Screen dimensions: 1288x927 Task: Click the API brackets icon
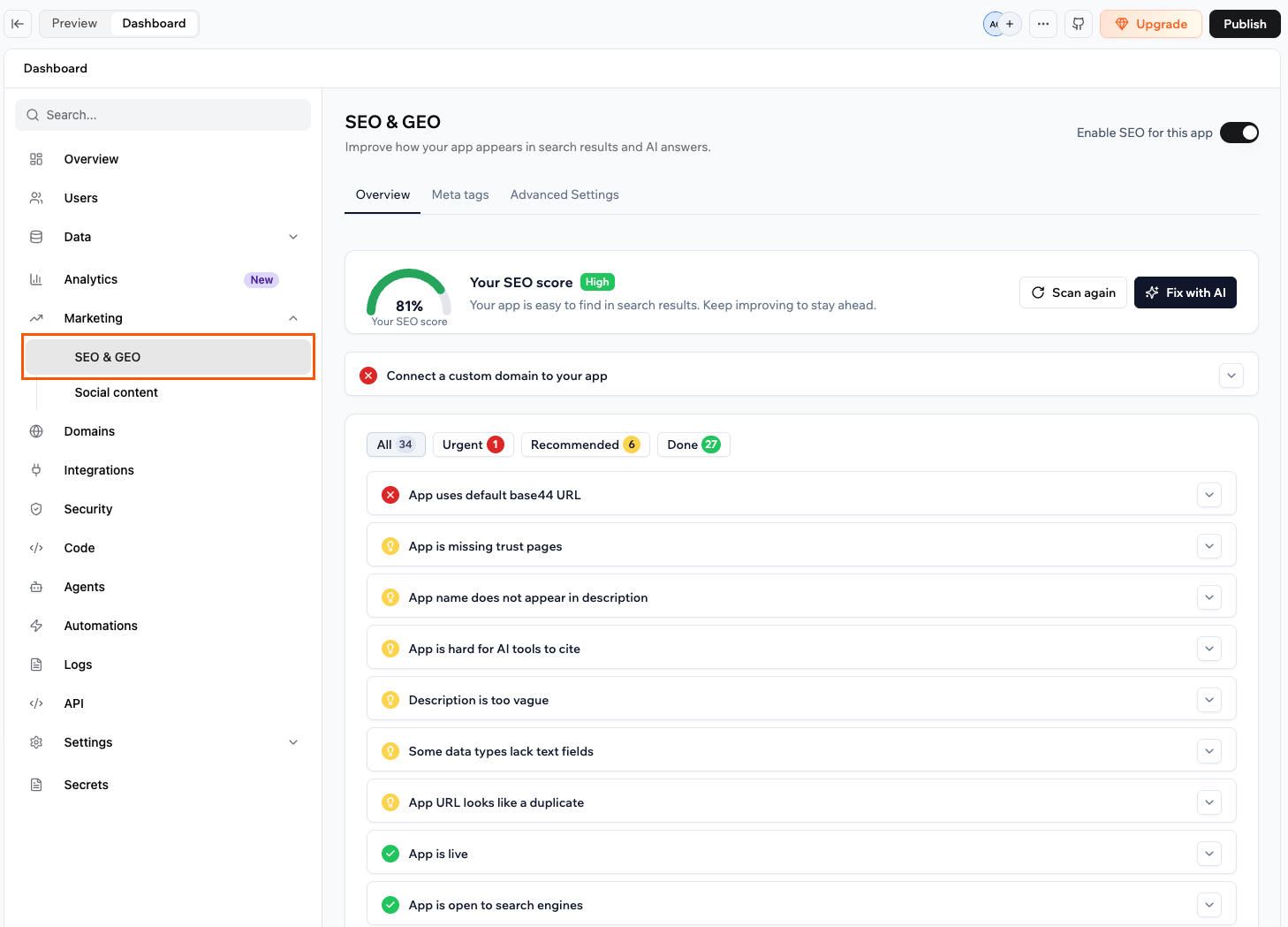(36, 703)
